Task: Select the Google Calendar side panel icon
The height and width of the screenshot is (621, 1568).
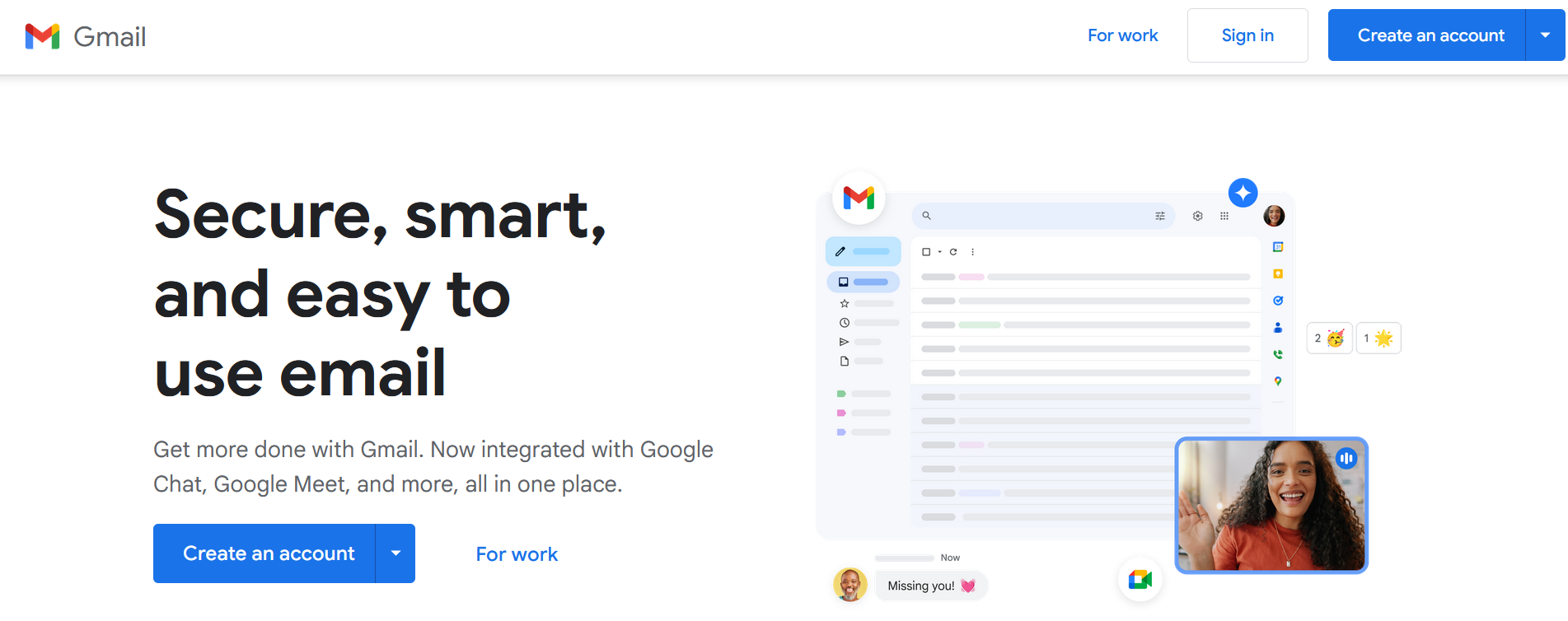Action: pos(1278,247)
